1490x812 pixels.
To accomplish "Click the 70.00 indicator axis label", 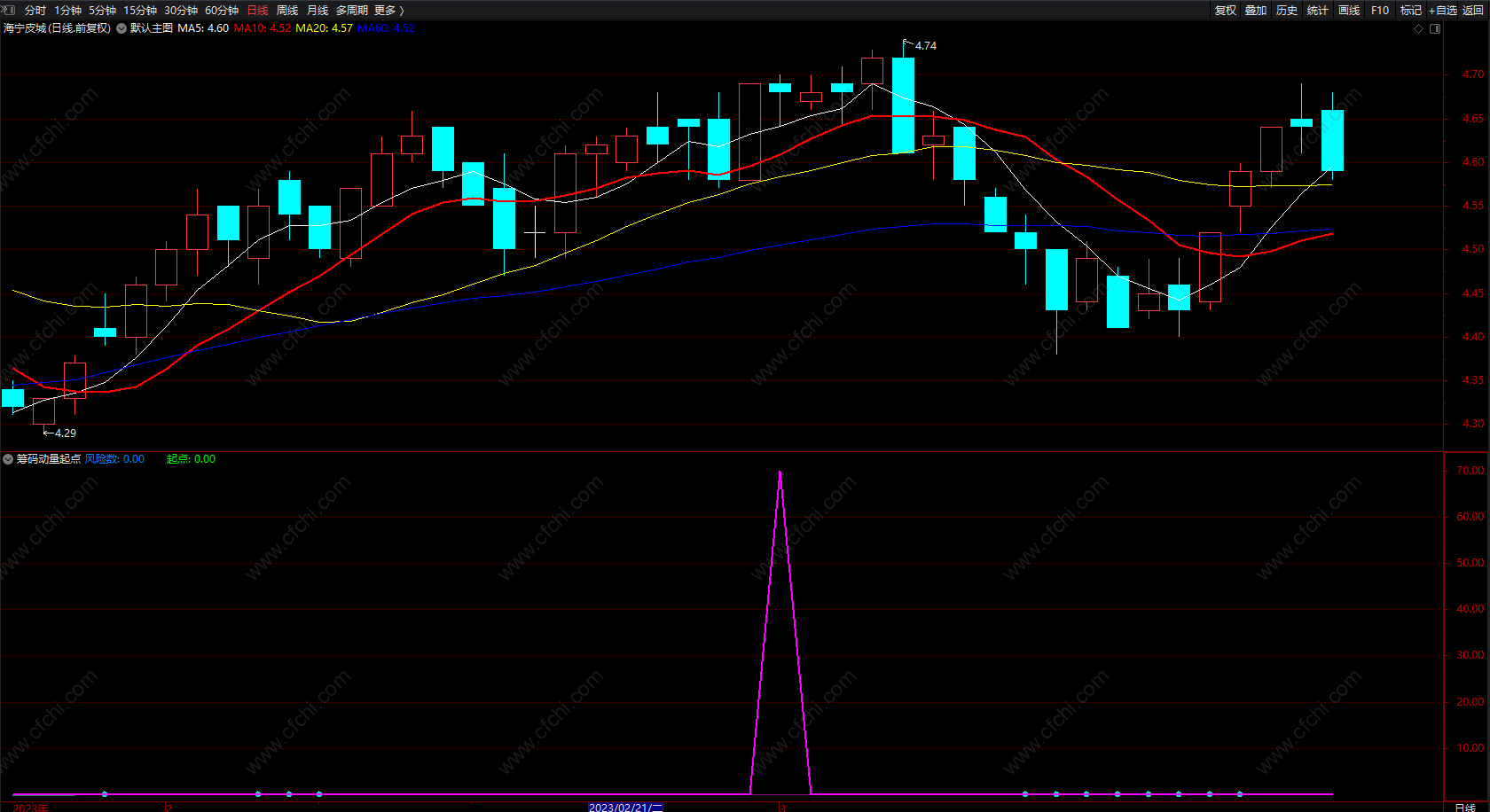I will [x=1470, y=471].
